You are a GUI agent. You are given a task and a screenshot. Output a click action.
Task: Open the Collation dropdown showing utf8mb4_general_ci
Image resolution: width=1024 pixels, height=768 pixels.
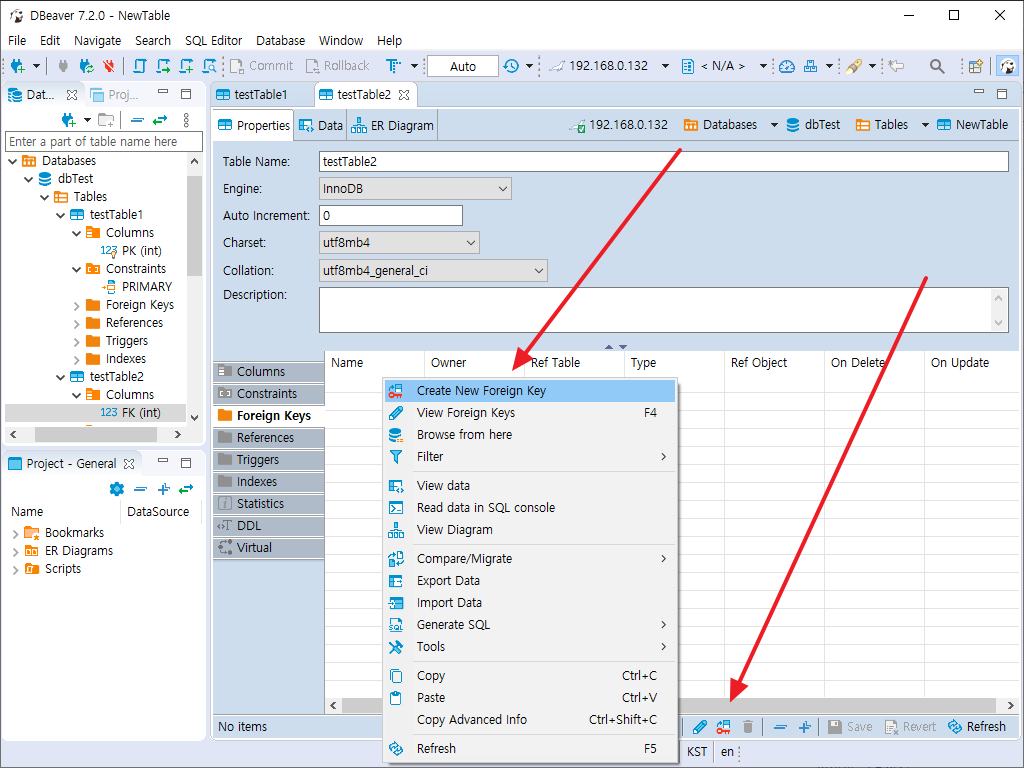pyautogui.click(x=433, y=270)
